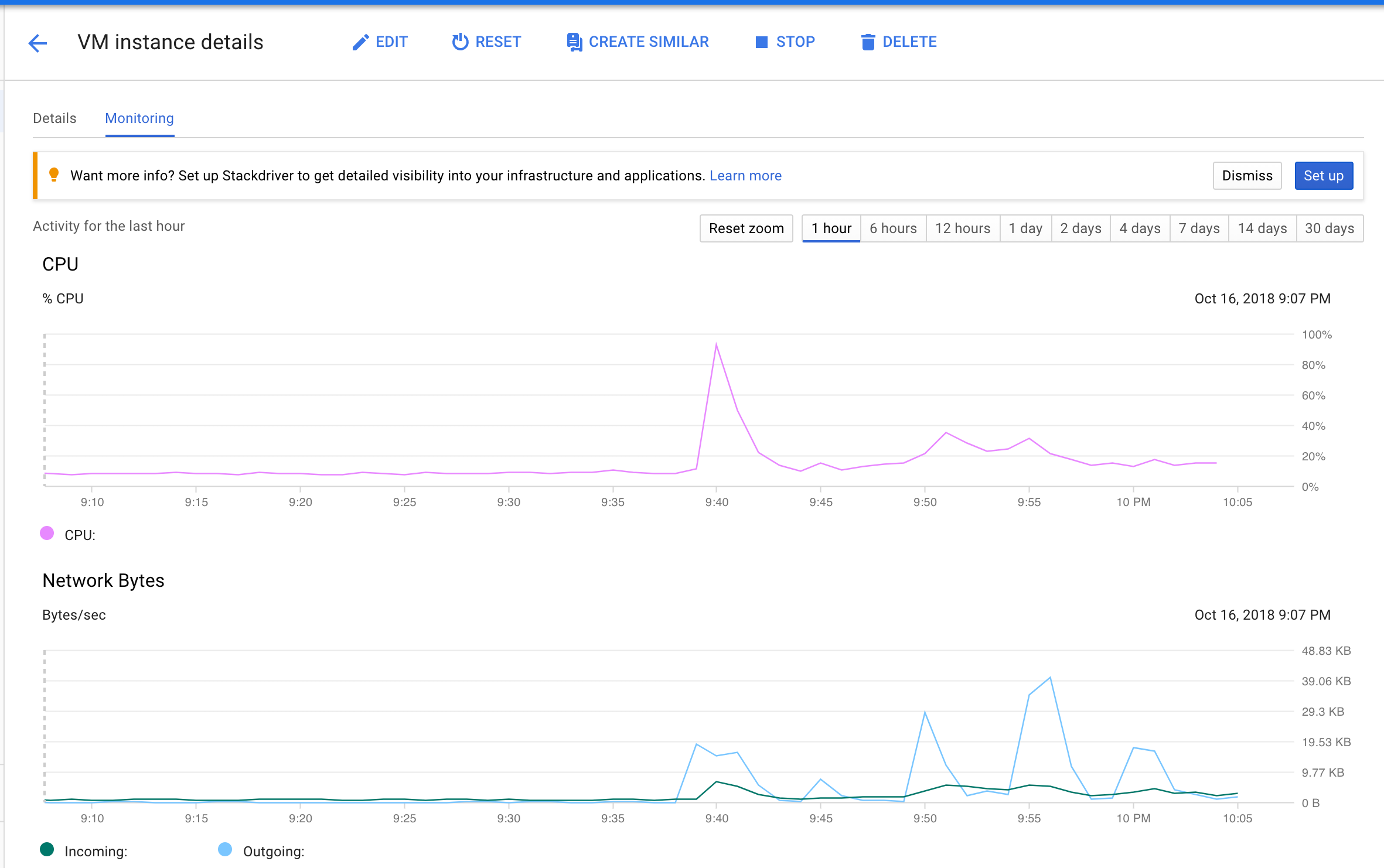The image size is (1384, 868).
Task: Click the Set up Stackdriver button
Action: click(x=1324, y=176)
